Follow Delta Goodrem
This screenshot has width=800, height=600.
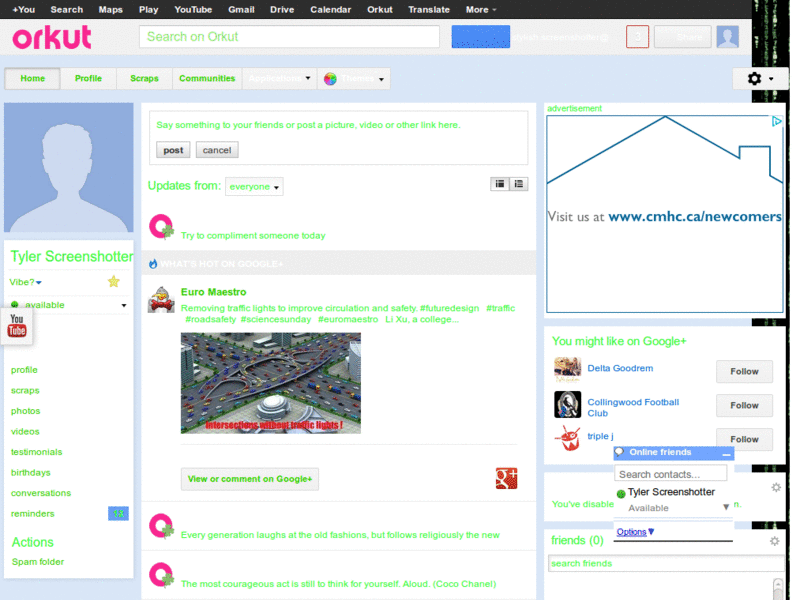click(x=744, y=371)
